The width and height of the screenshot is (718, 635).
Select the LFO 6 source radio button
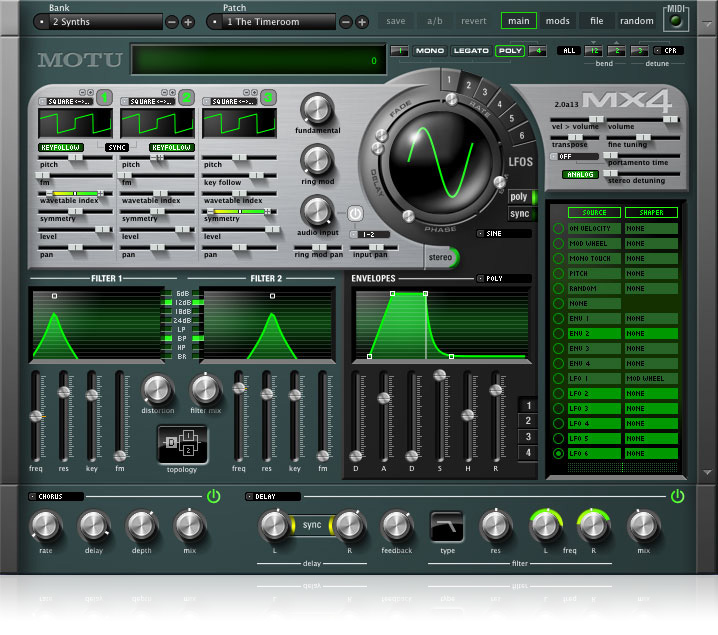(x=558, y=453)
